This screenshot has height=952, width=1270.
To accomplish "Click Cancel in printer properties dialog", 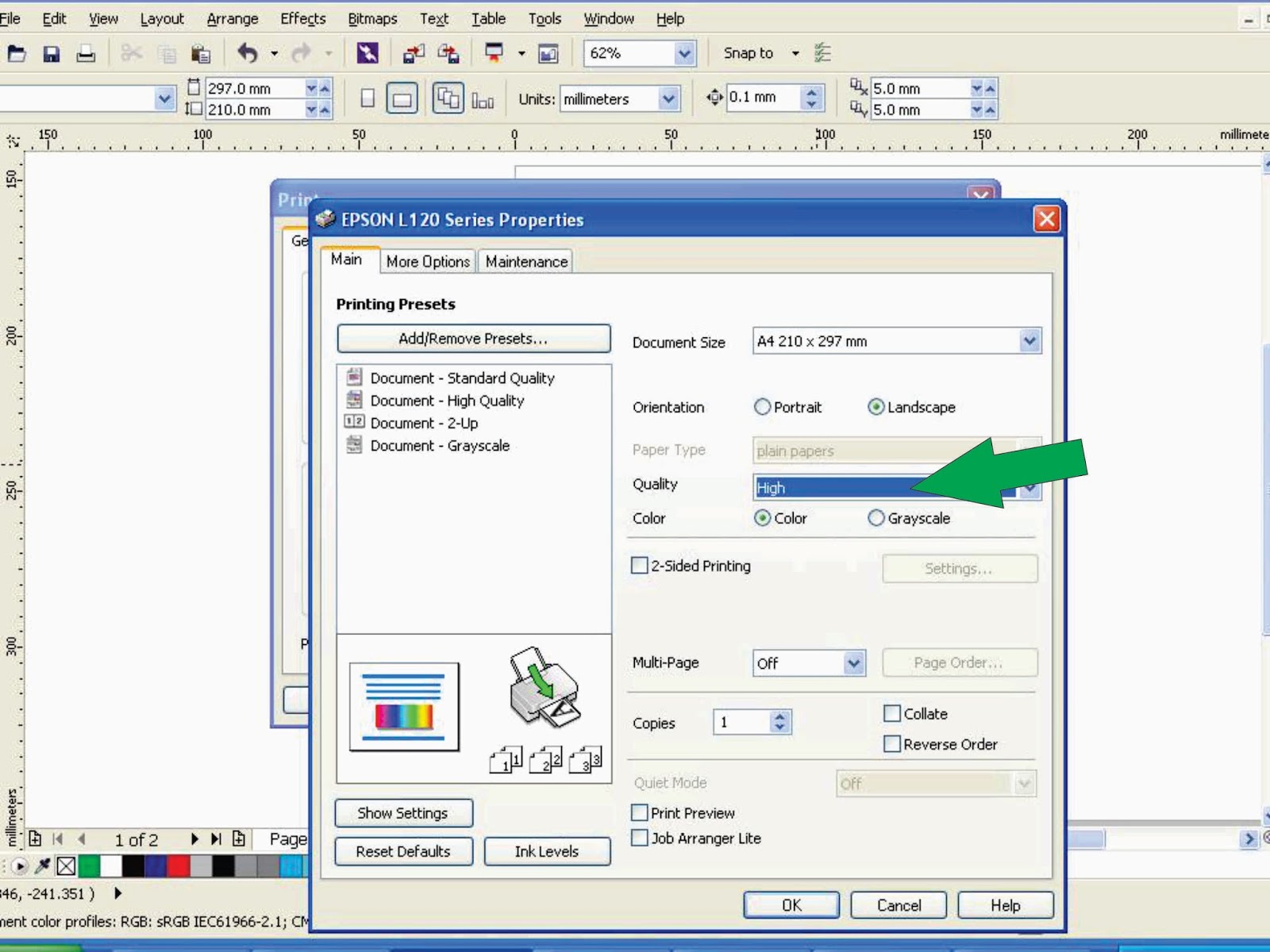I will click(x=899, y=905).
